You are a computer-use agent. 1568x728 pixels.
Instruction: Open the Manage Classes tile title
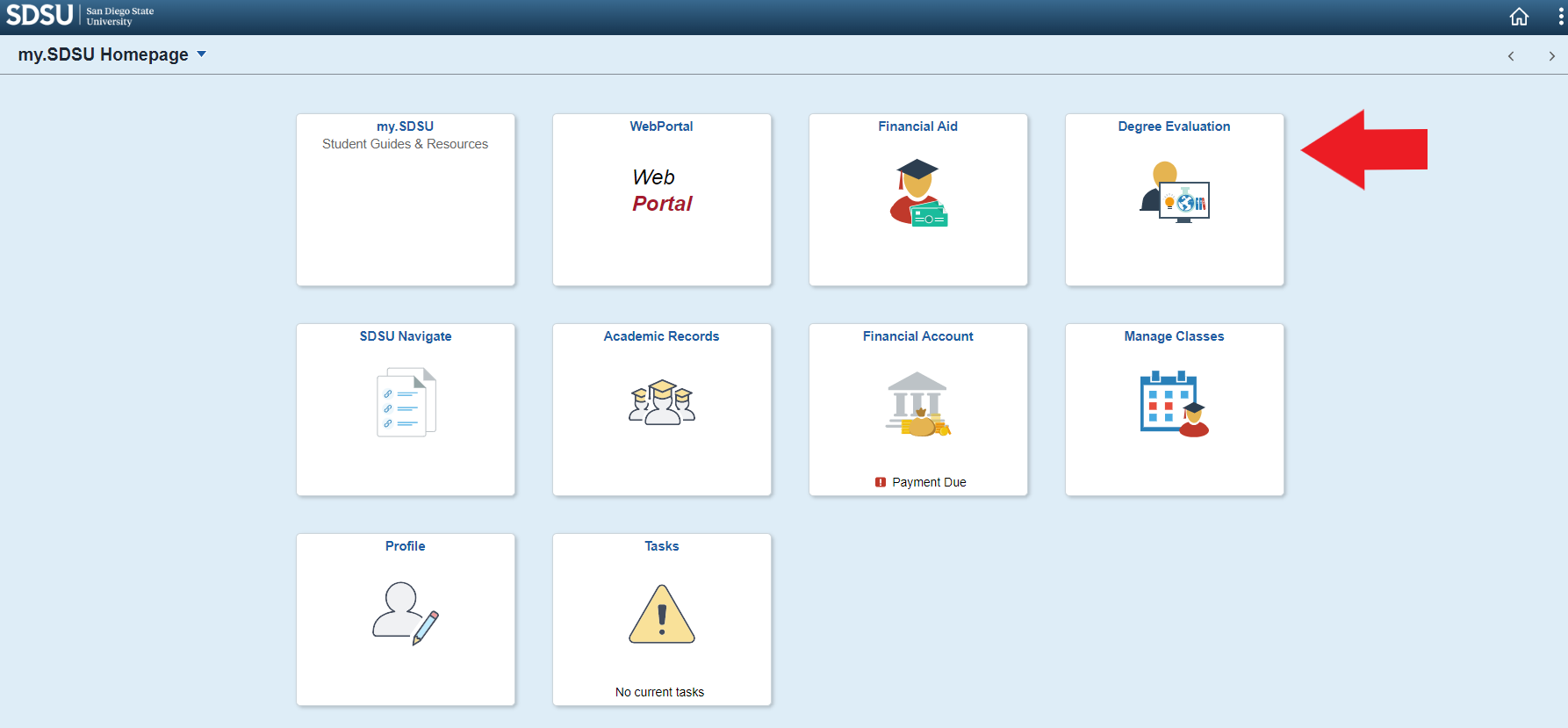coord(1175,336)
